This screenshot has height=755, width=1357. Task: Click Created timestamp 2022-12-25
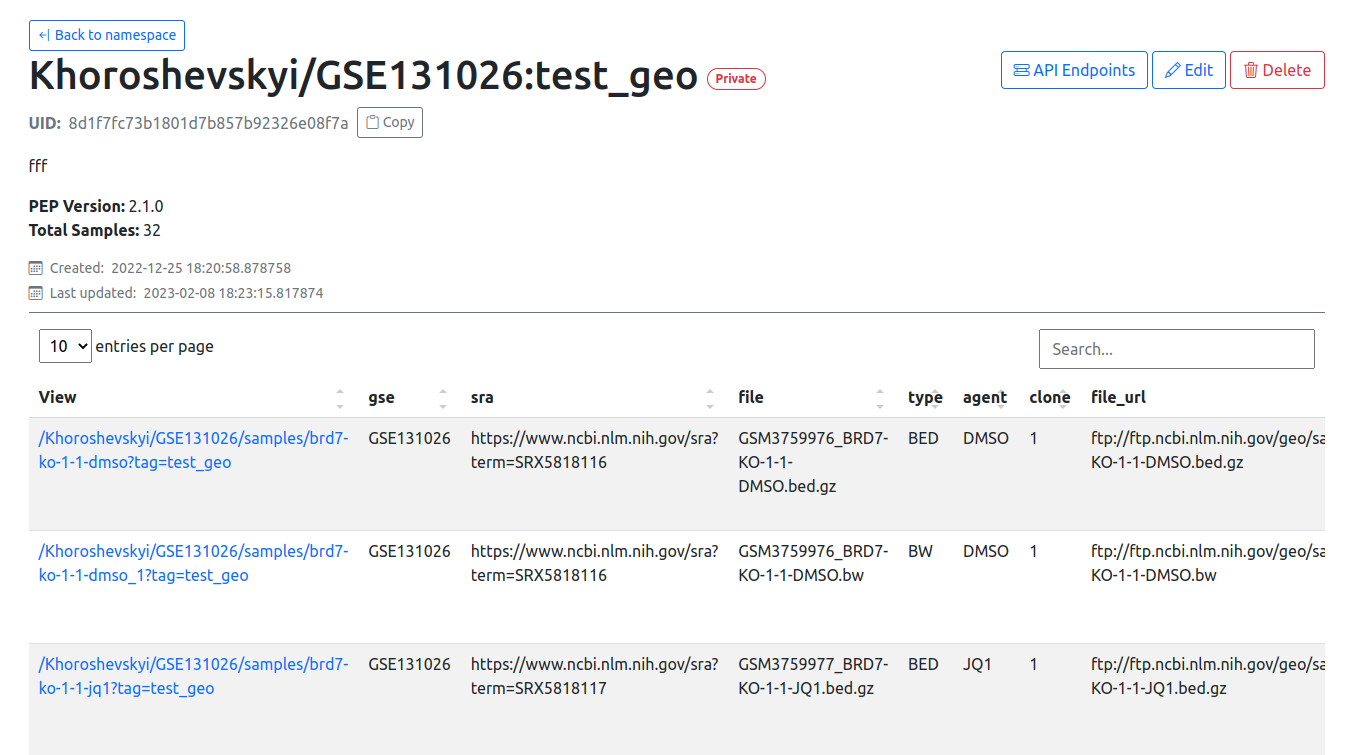click(201, 268)
